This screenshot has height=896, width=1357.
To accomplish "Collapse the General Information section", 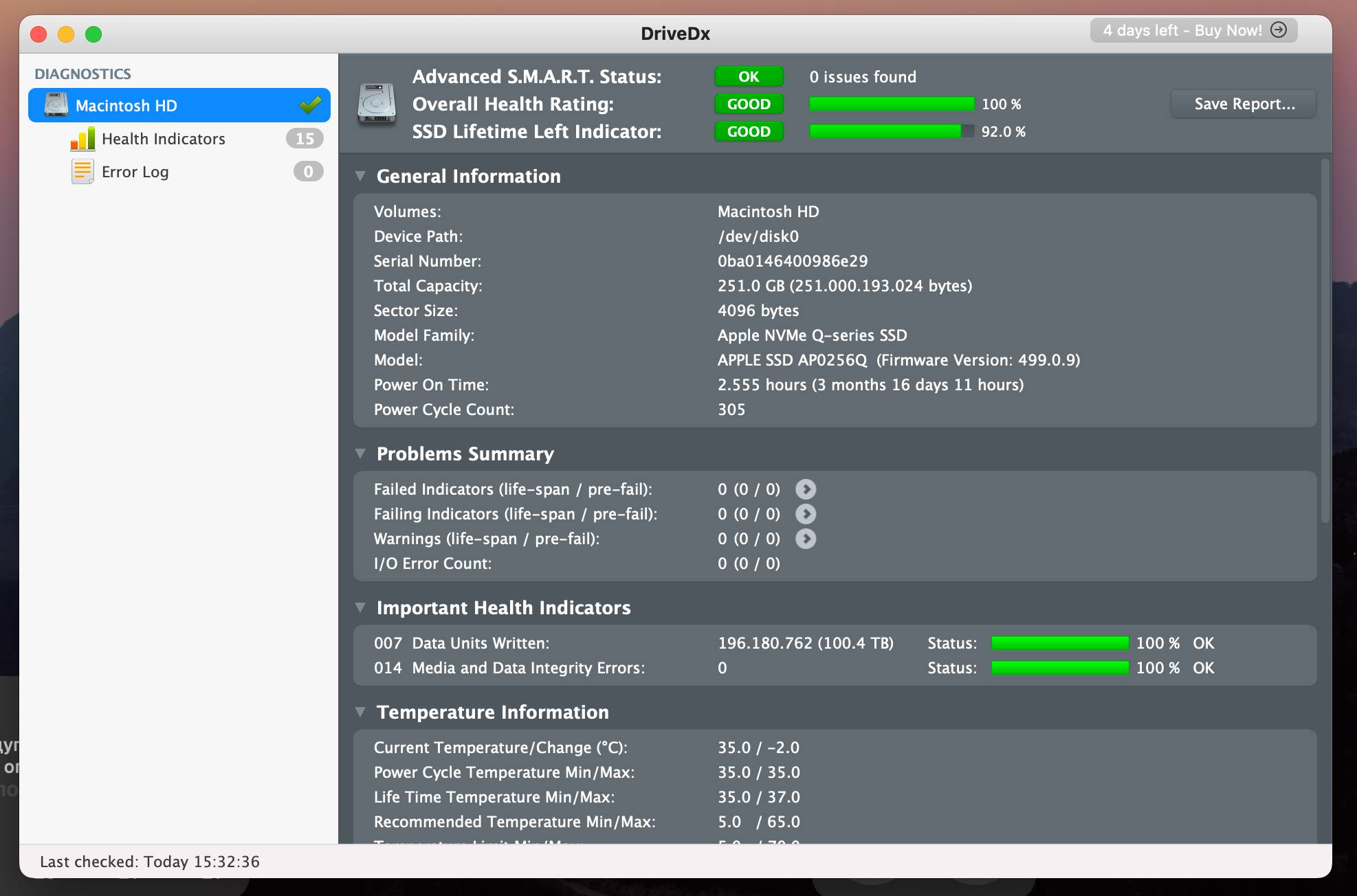I will tap(360, 177).
